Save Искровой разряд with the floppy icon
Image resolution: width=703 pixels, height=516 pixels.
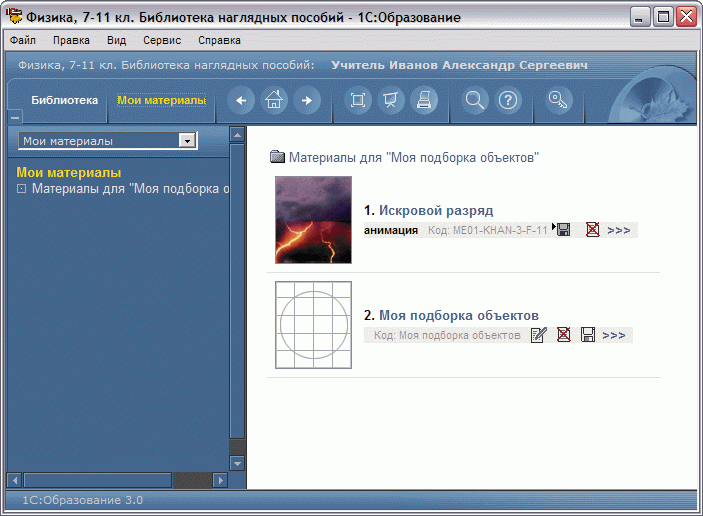pyautogui.click(x=563, y=230)
